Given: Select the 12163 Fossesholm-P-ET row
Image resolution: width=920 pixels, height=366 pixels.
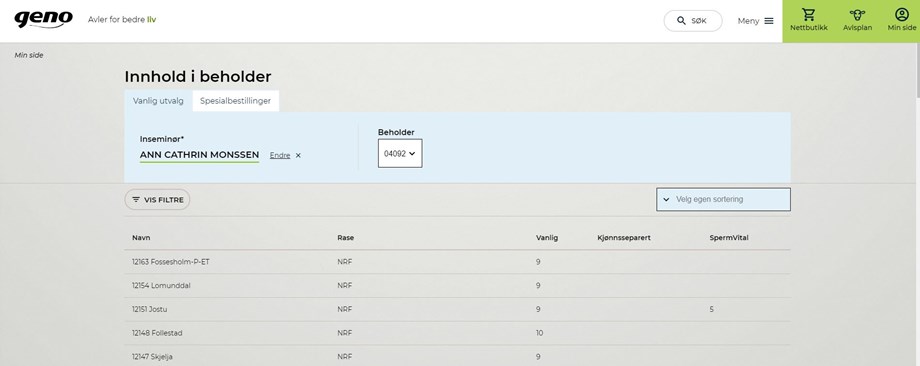Looking at the screenshot, I should (457, 262).
